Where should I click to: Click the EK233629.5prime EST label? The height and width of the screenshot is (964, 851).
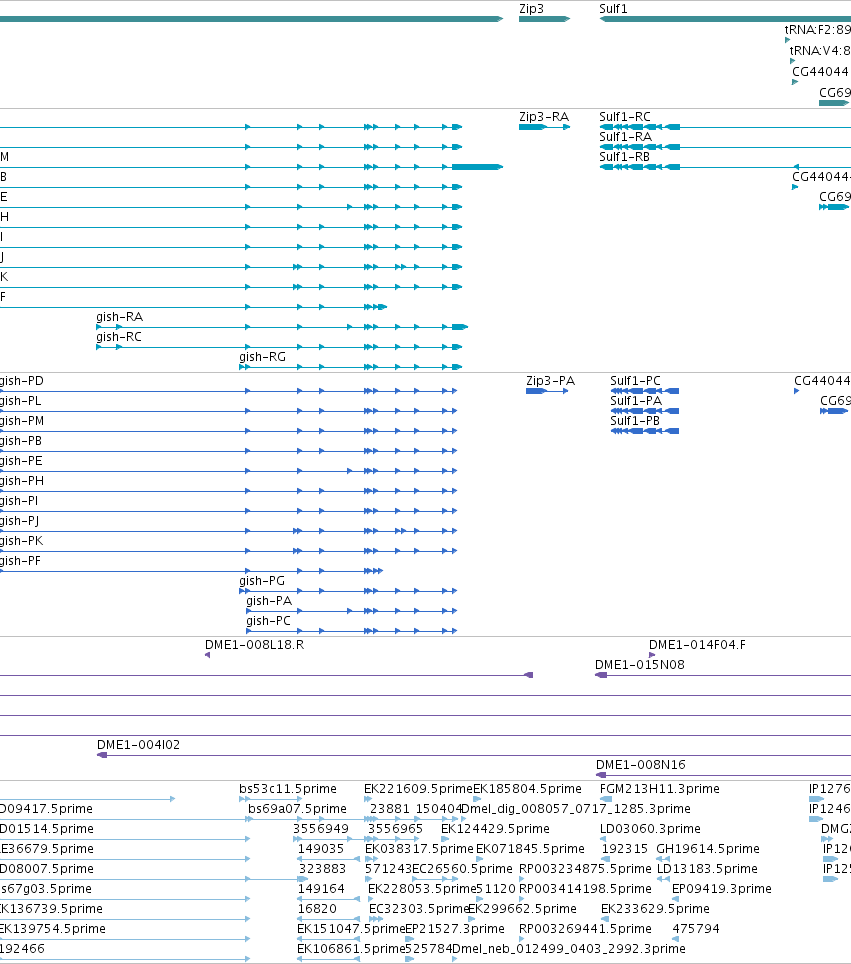655,909
